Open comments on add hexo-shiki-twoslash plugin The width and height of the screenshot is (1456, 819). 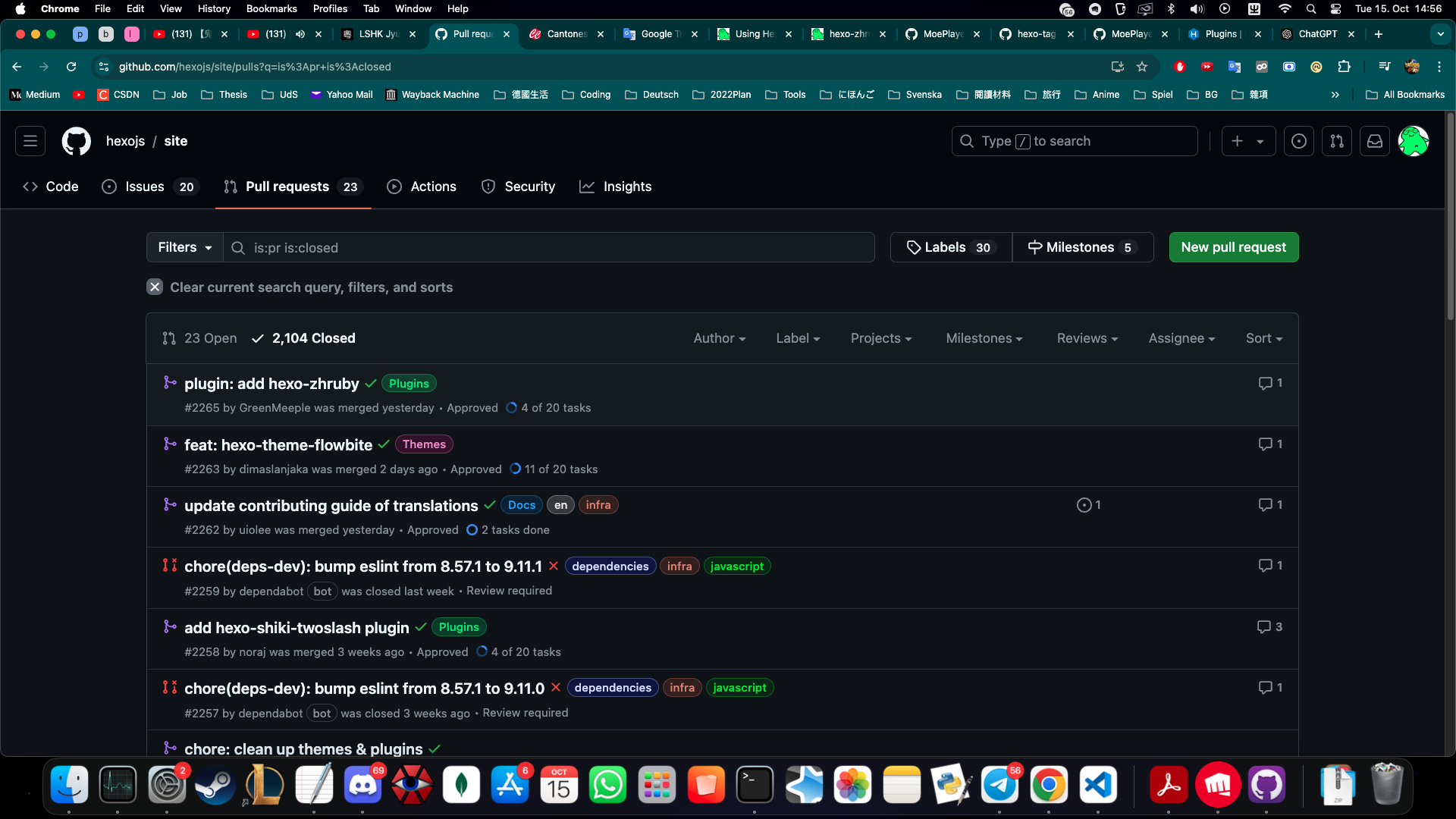[x=1270, y=626]
